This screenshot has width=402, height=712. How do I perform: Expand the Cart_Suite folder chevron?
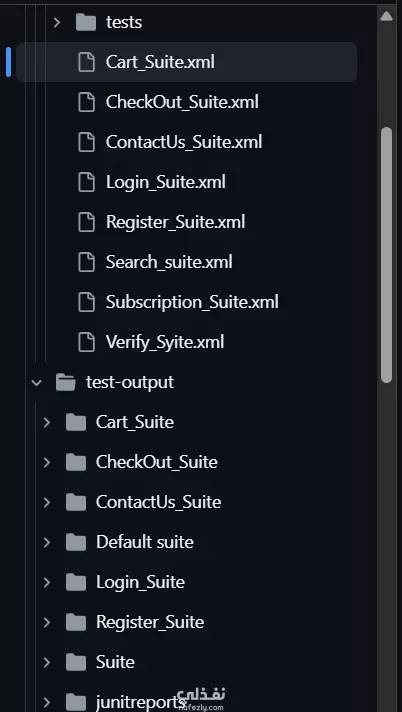tap(47, 422)
